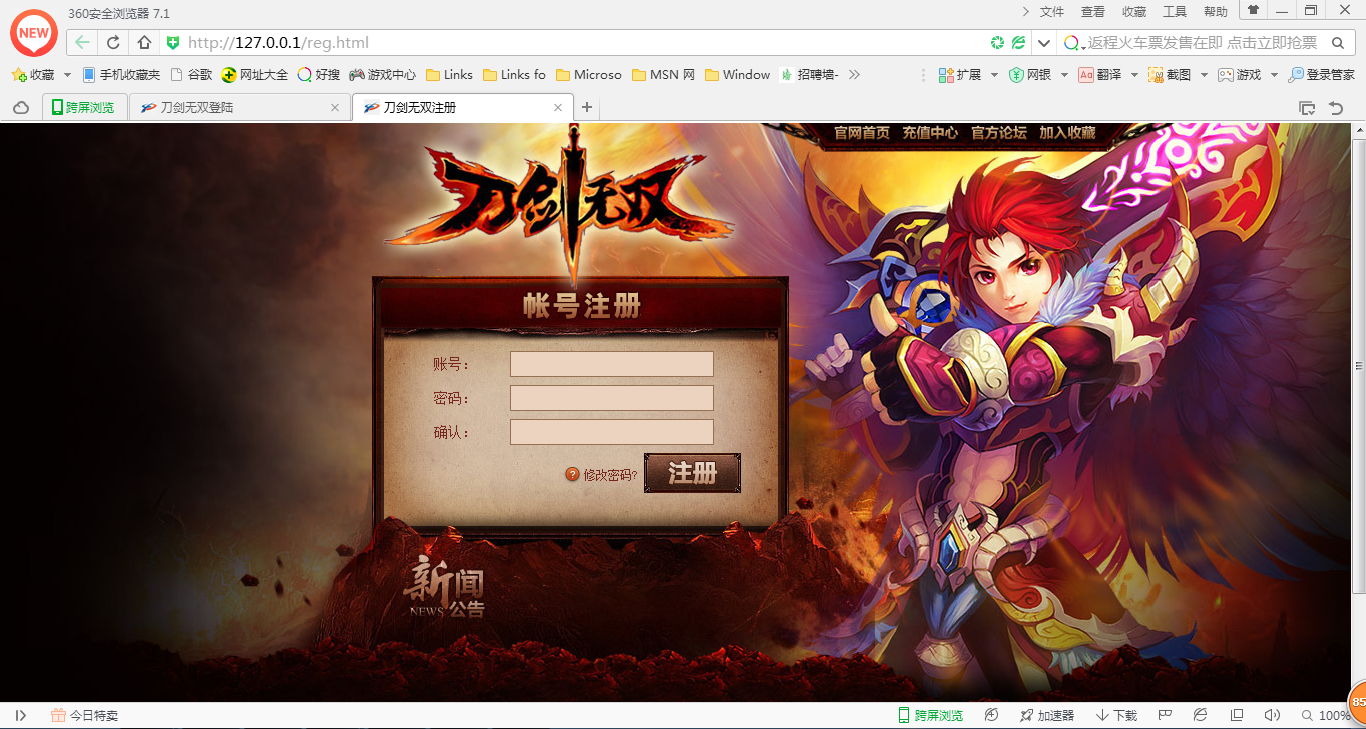Click the 跨屏浏览 status bar item
The image size is (1366, 729).
tap(931, 715)
